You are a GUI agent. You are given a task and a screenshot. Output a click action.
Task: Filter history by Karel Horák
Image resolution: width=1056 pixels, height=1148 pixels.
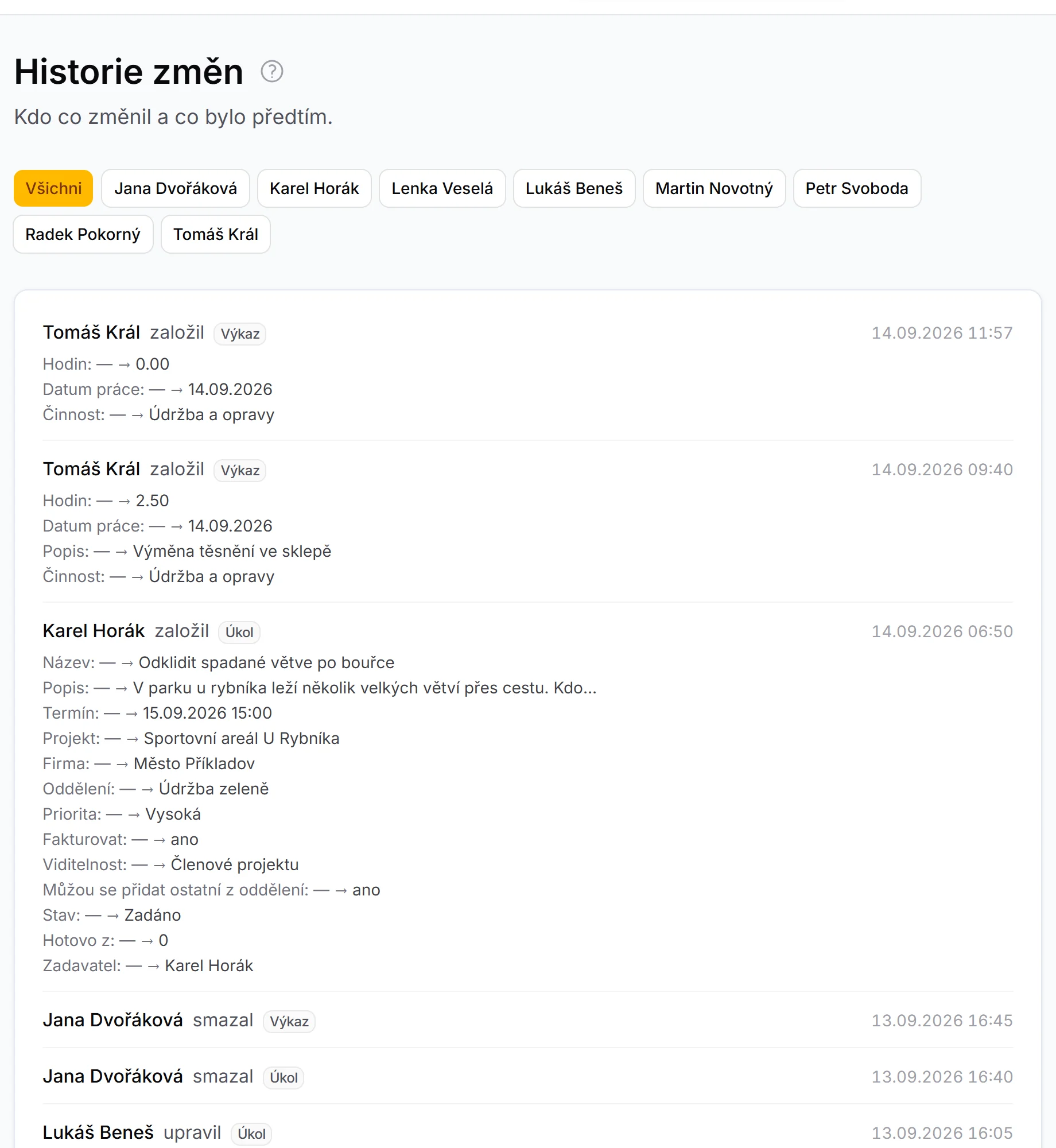(315, 188)
